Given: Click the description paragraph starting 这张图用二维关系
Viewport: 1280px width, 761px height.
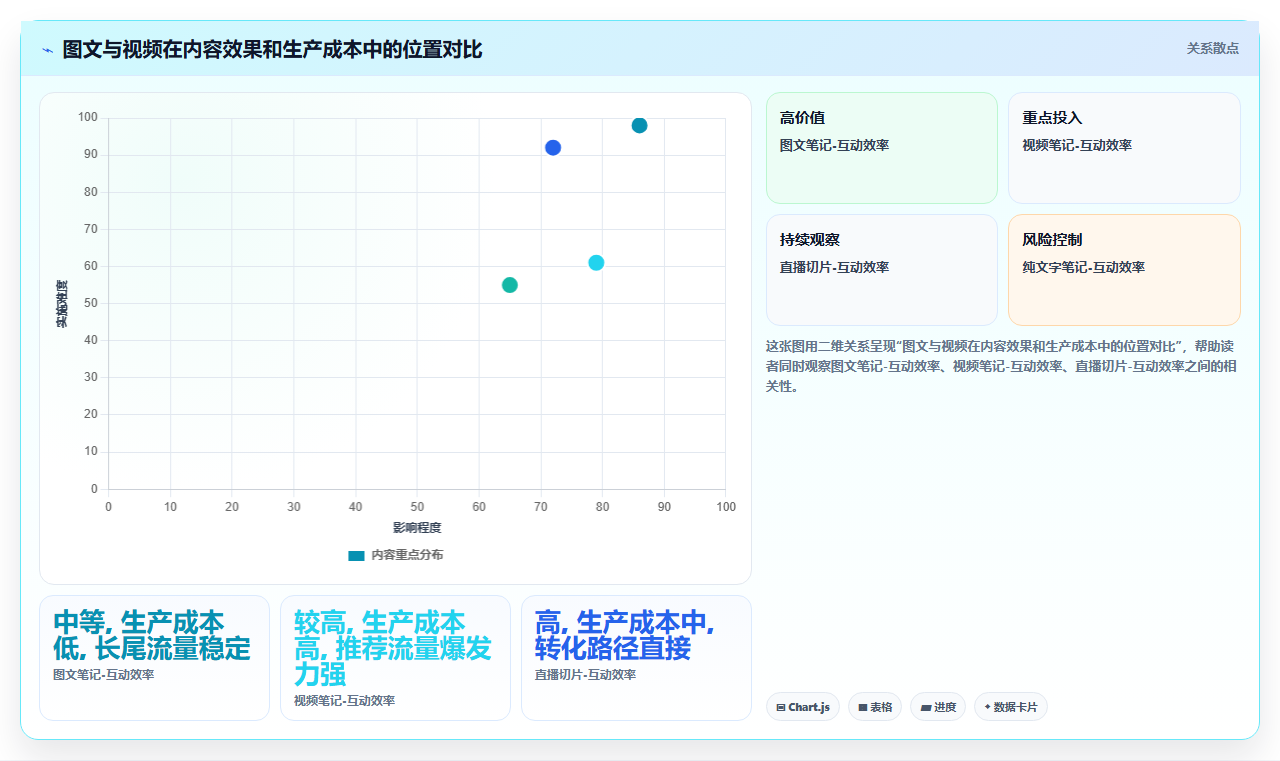Looking at the screenshot, I should (x=1003, y=366).
